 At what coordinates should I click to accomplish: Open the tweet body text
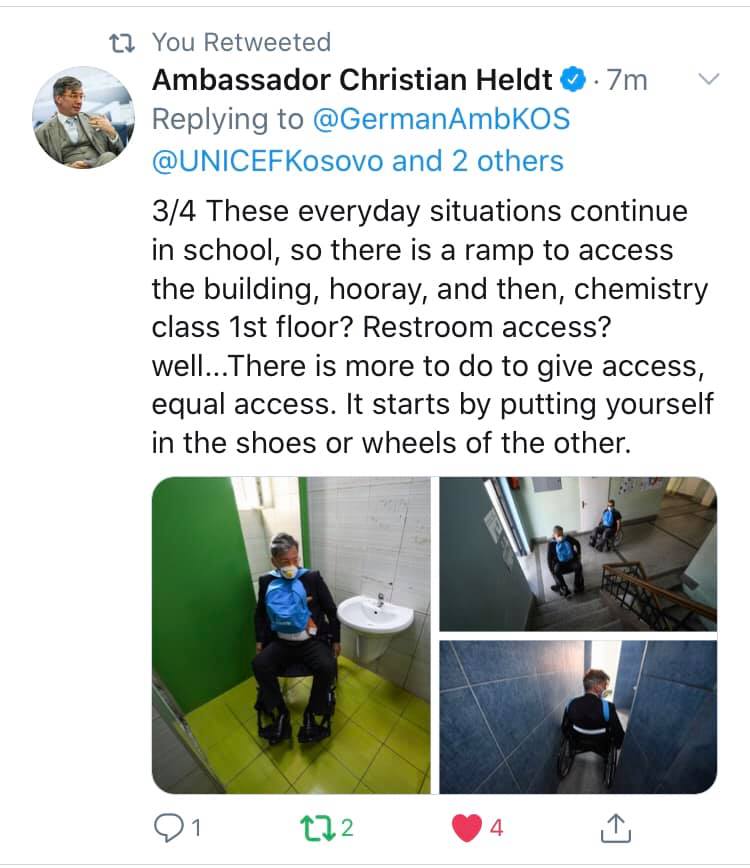coord(432,327)
